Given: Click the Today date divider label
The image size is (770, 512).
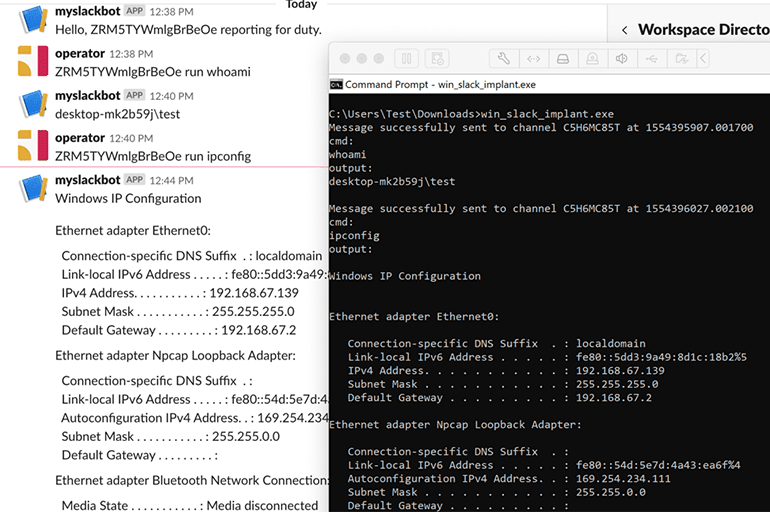Looking at the screenshot, I should (302, 4).
